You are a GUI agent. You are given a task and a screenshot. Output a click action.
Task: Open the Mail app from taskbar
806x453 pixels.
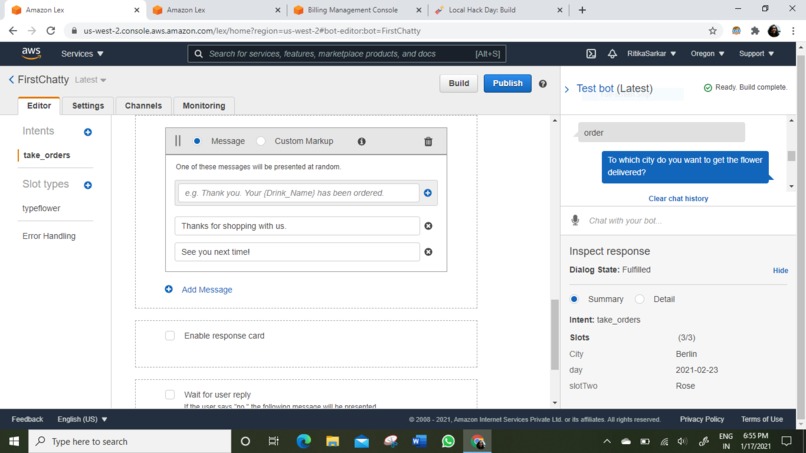coord(361,441)
